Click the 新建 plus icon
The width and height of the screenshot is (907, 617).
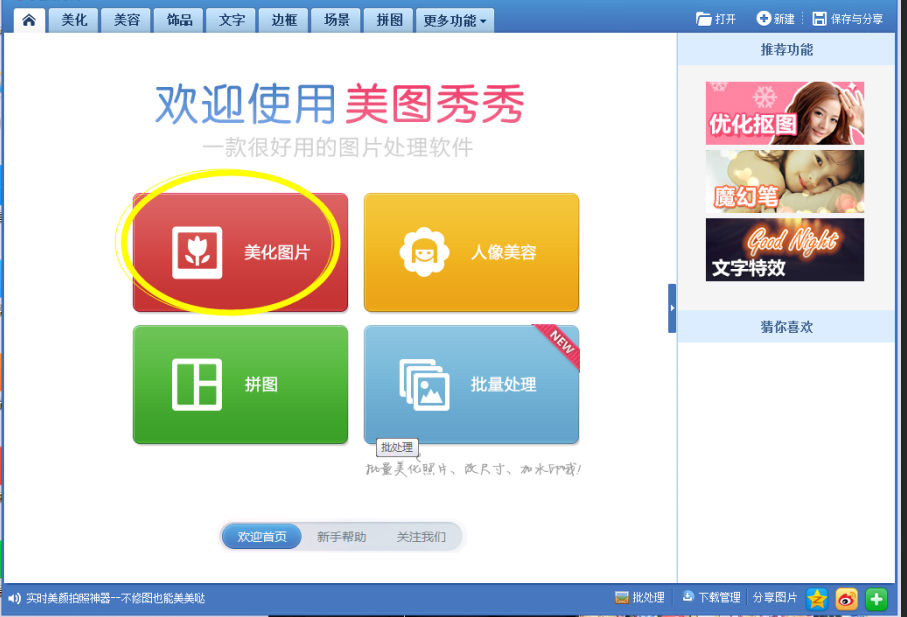click(764, 19)
